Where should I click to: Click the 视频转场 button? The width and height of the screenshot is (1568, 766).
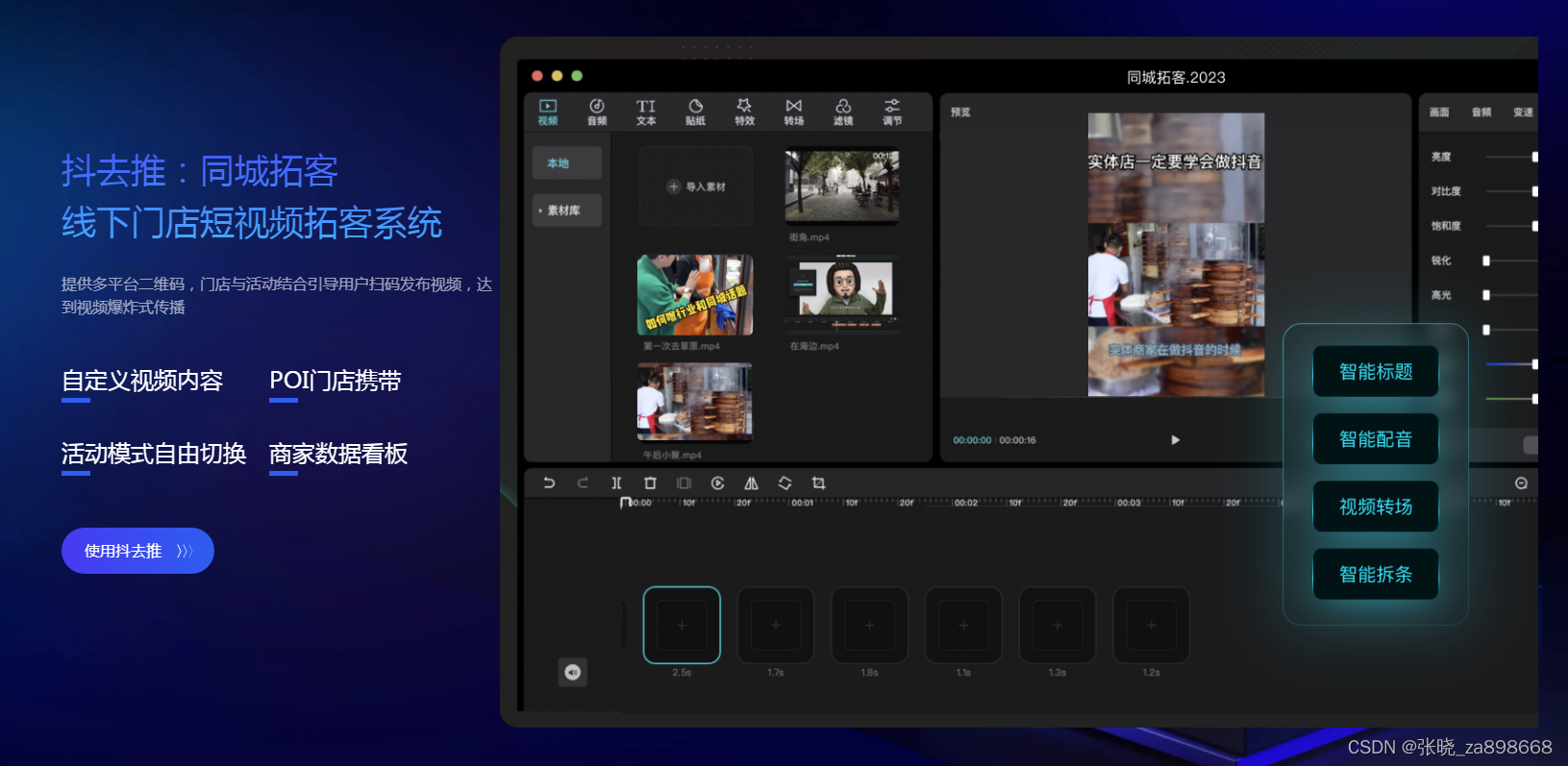1376,507
